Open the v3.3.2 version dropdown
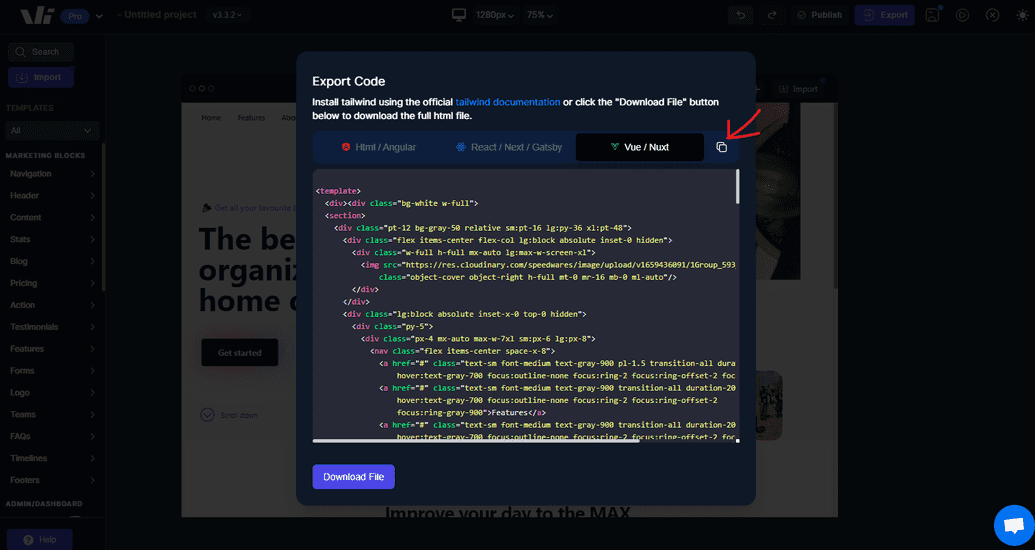 tap(227, 15)
